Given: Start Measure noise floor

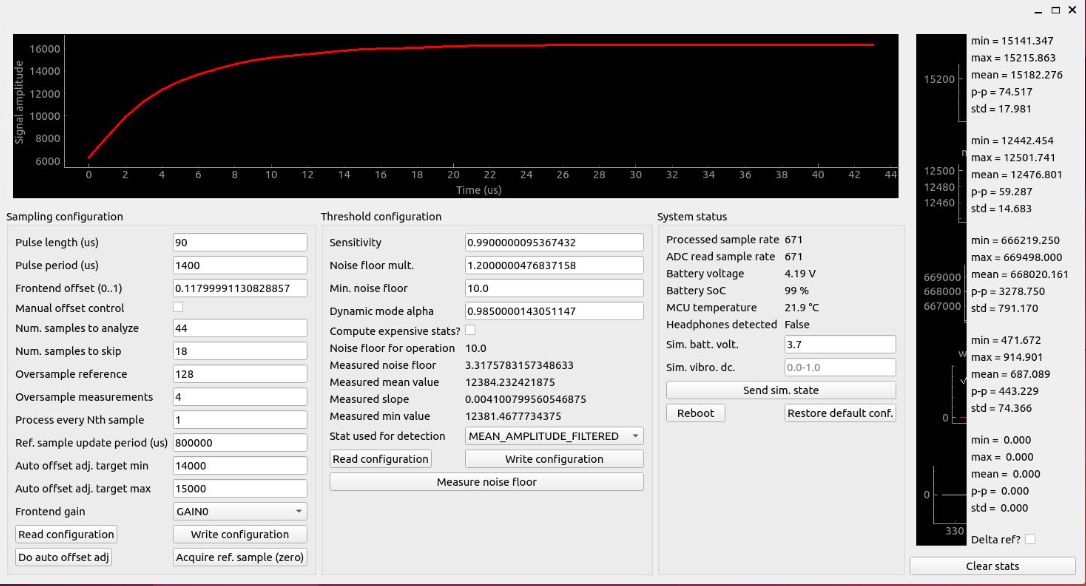Looking at the screenshot, I should click(x=486, y=481).
